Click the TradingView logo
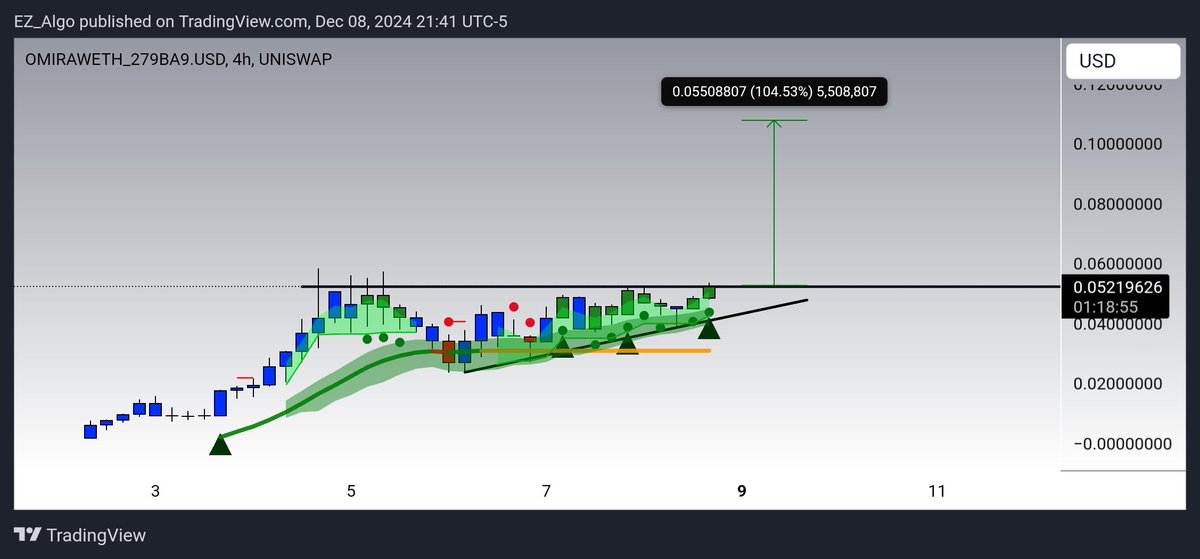1200x559 pixels. coord(80,535)
